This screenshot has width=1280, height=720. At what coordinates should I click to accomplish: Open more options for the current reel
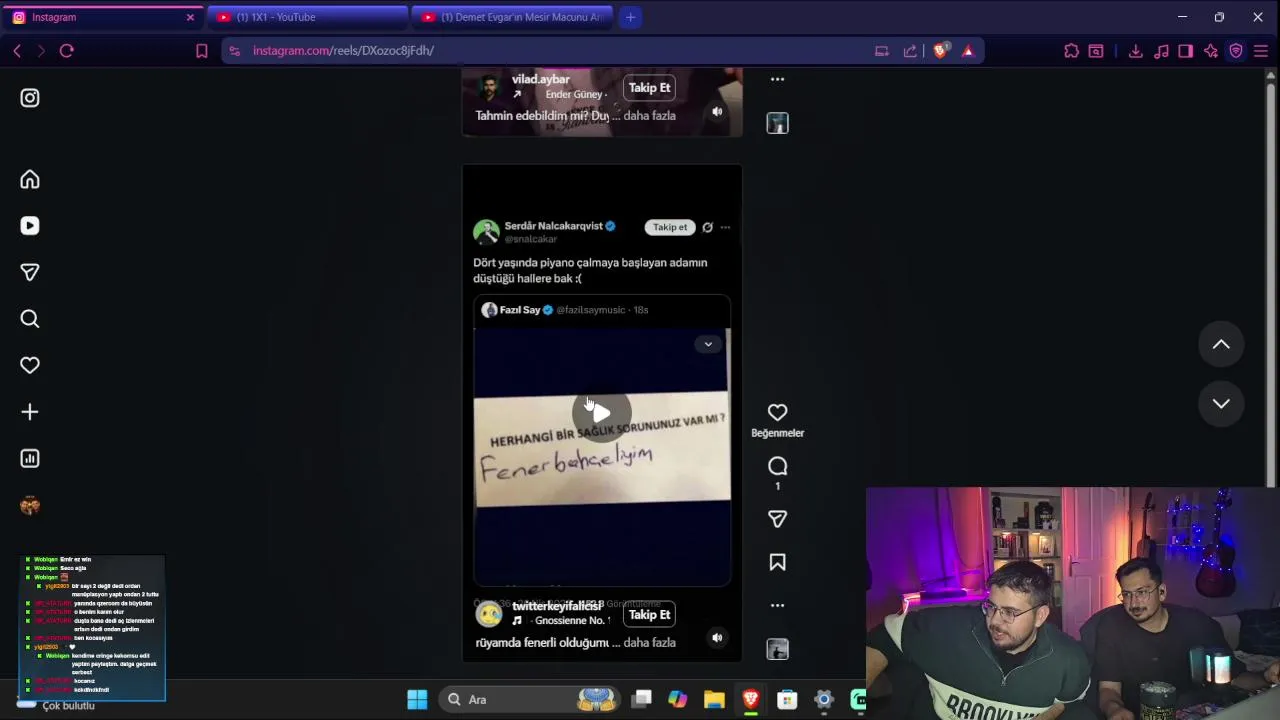coord(777,605)
